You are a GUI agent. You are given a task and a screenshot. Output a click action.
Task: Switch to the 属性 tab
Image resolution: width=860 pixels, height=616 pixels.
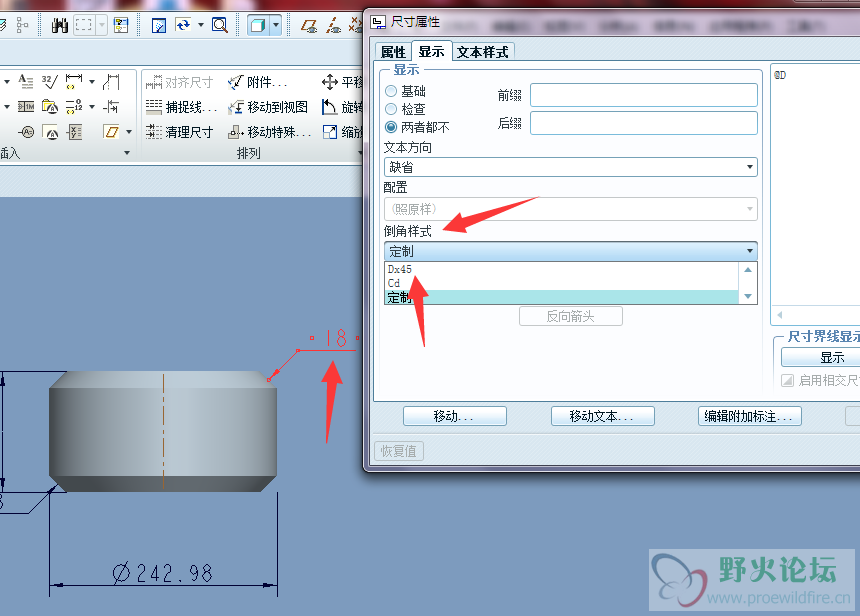click(x=393, y=52)
